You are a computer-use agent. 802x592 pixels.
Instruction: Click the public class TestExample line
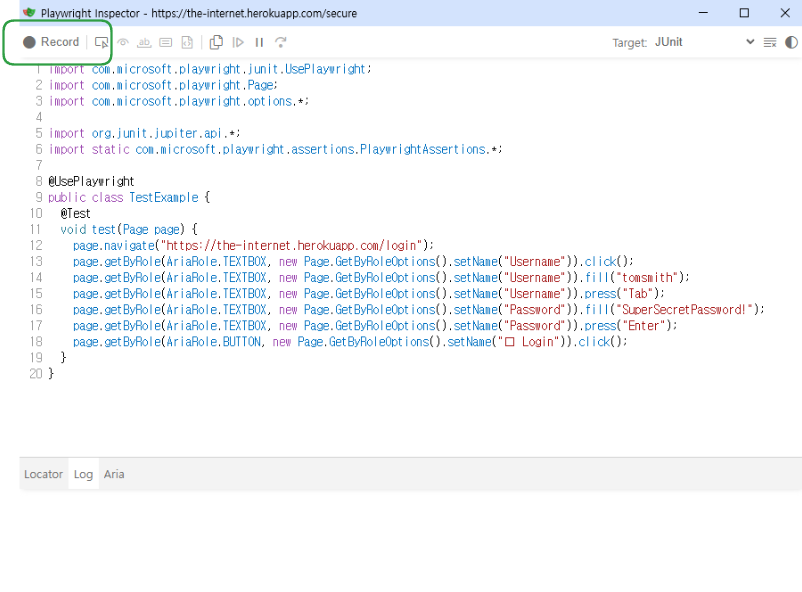click(129, 198)
